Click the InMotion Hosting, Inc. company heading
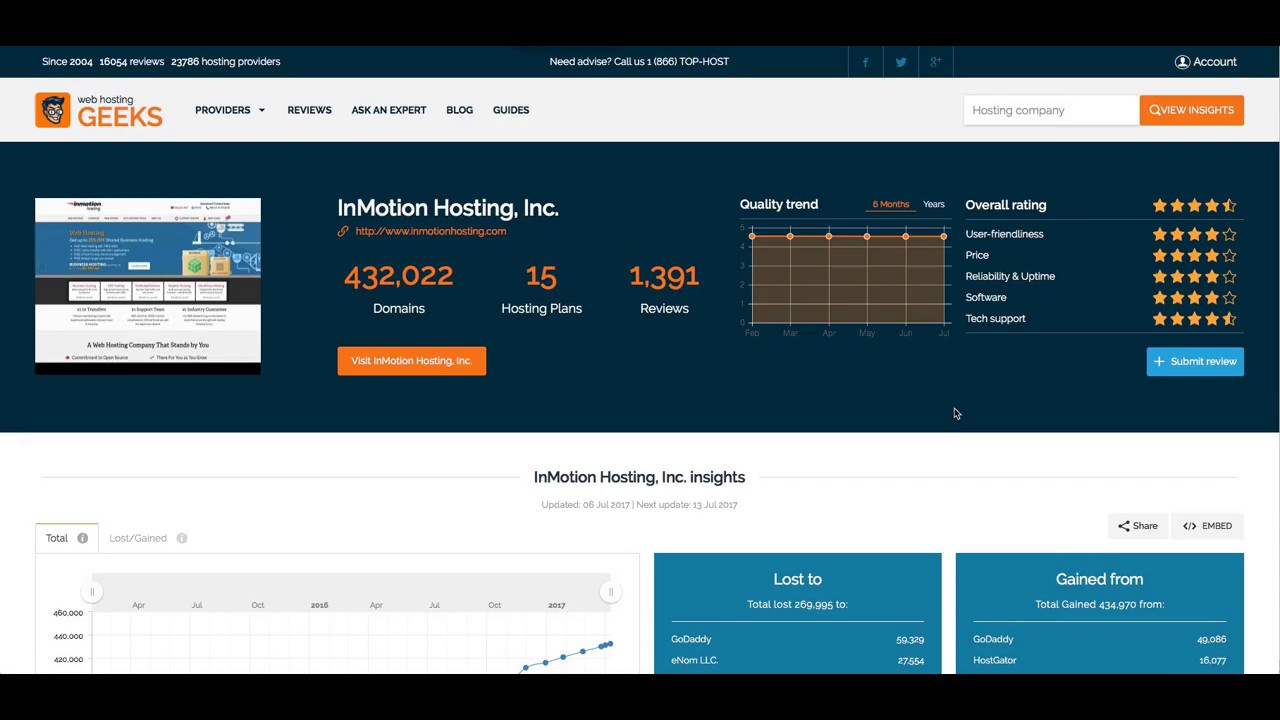 tap(448, 208)
